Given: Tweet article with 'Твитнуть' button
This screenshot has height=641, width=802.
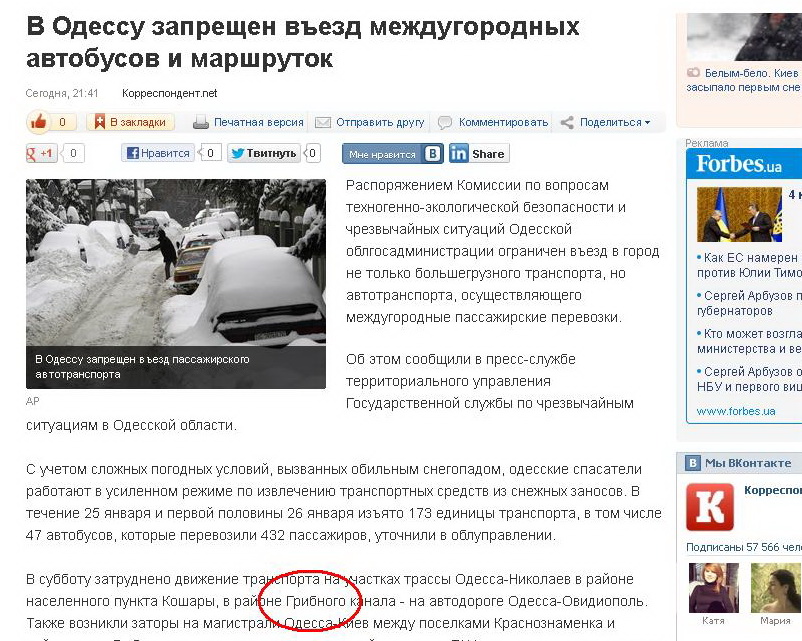Looking at the screenshot, I should (263, 153).
